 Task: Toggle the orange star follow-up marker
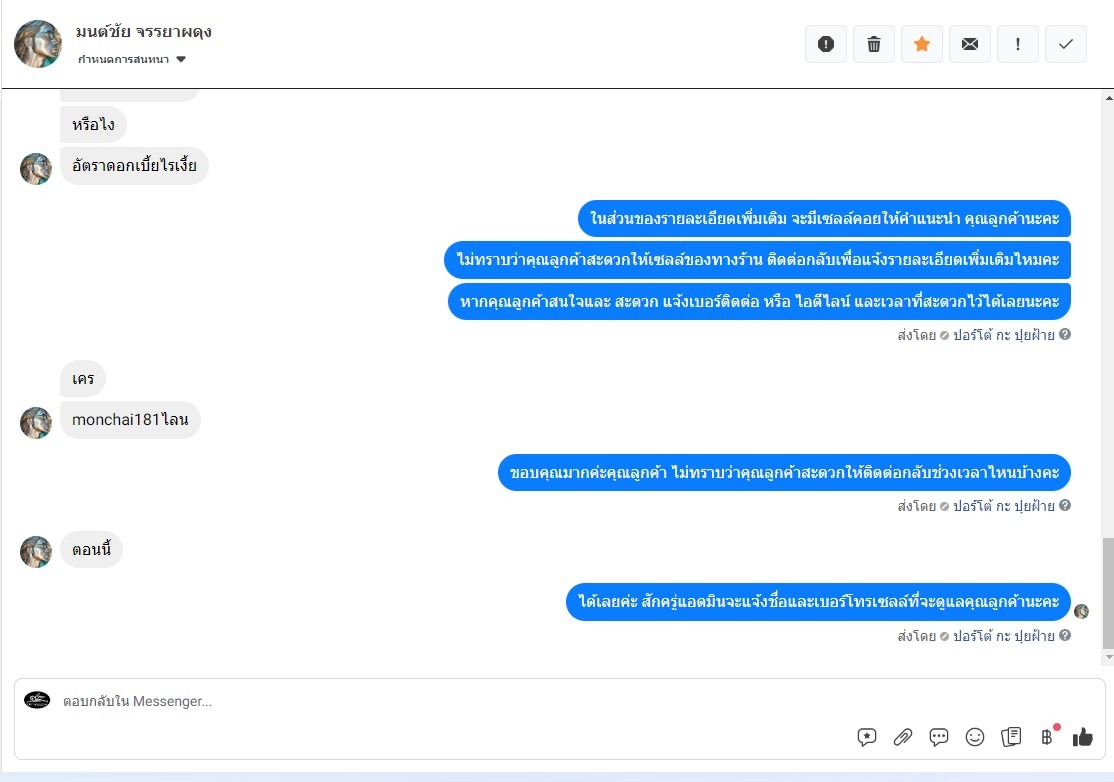tap(922, 44)
